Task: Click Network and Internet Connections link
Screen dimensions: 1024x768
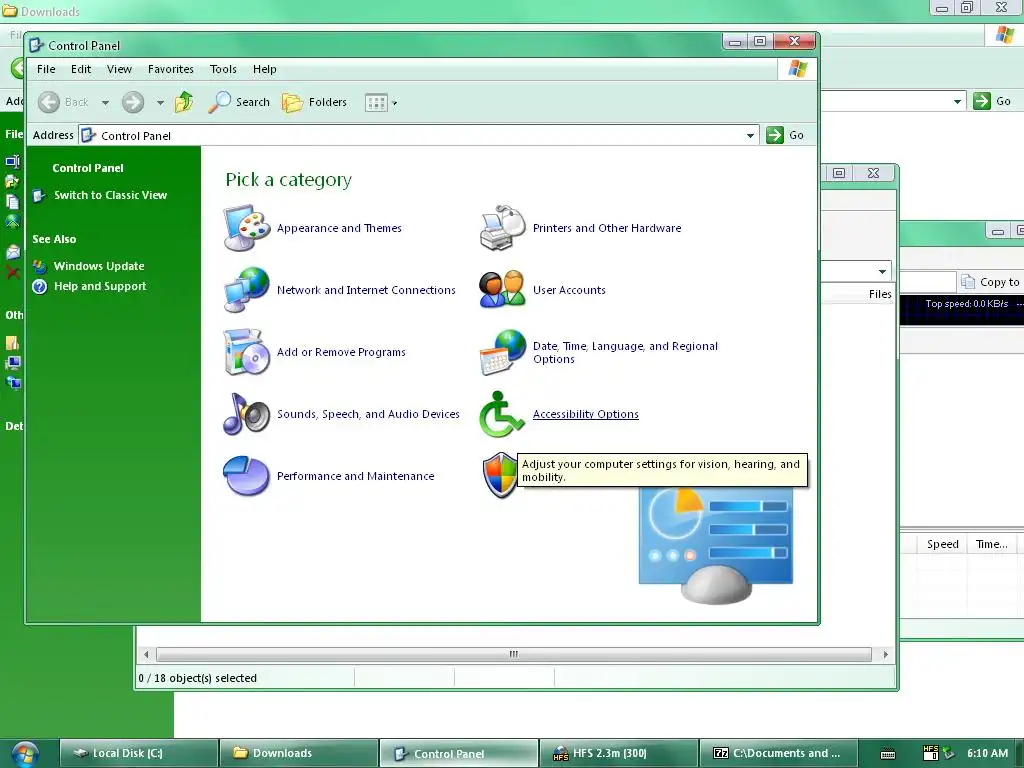Action: (x=366, y=290)
